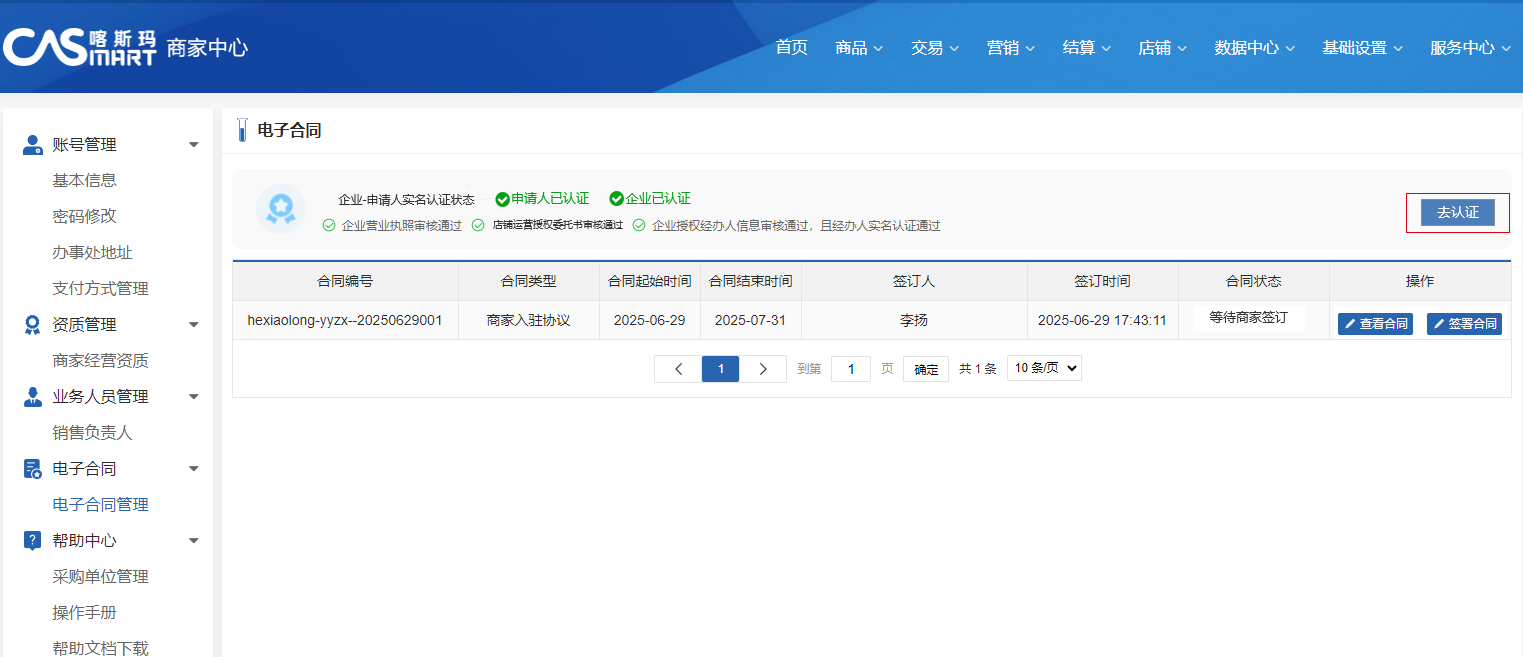The height and width of the screenshot is (657, 1523).
Task: Click the certification medal icon
Action: [281, 208]
